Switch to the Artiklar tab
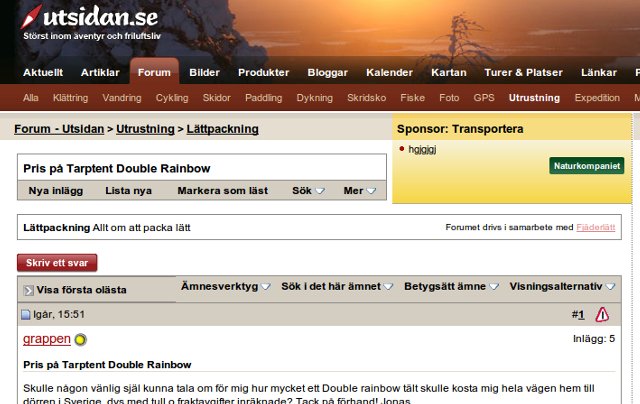 coord(100,73)
